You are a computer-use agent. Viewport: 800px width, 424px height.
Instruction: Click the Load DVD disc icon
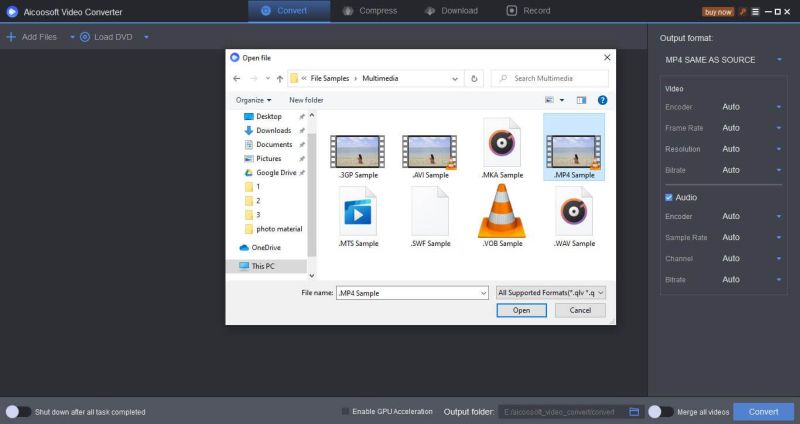click(x=85, y=37)
